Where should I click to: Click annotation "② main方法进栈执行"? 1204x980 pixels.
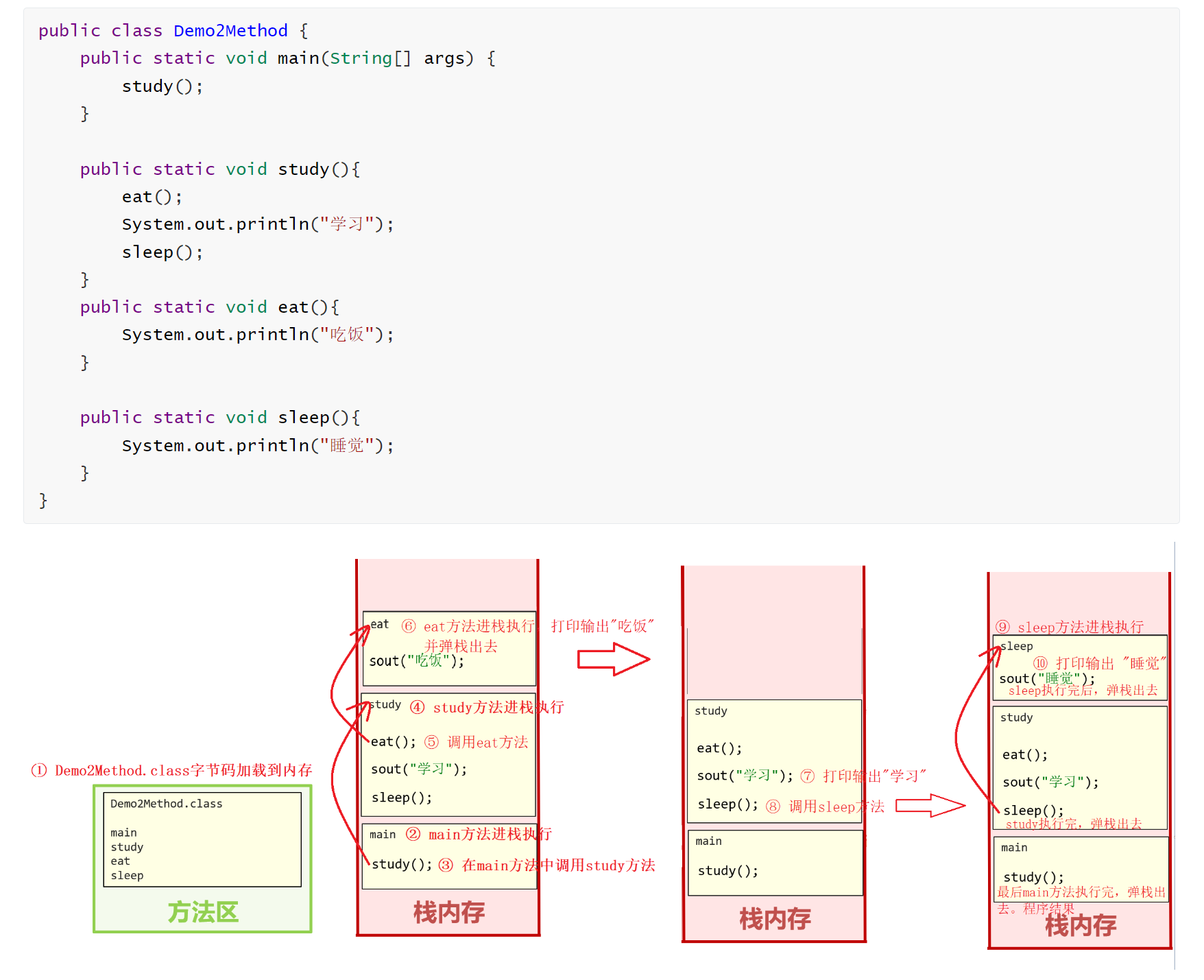(479, 835)
